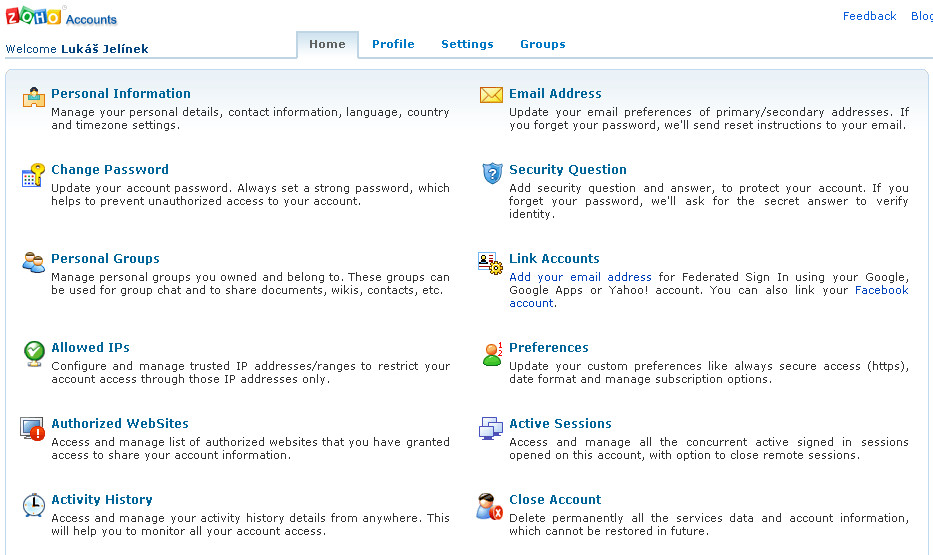
Task: Open the Preferences heading link
Action: click(x=548, y=348)
